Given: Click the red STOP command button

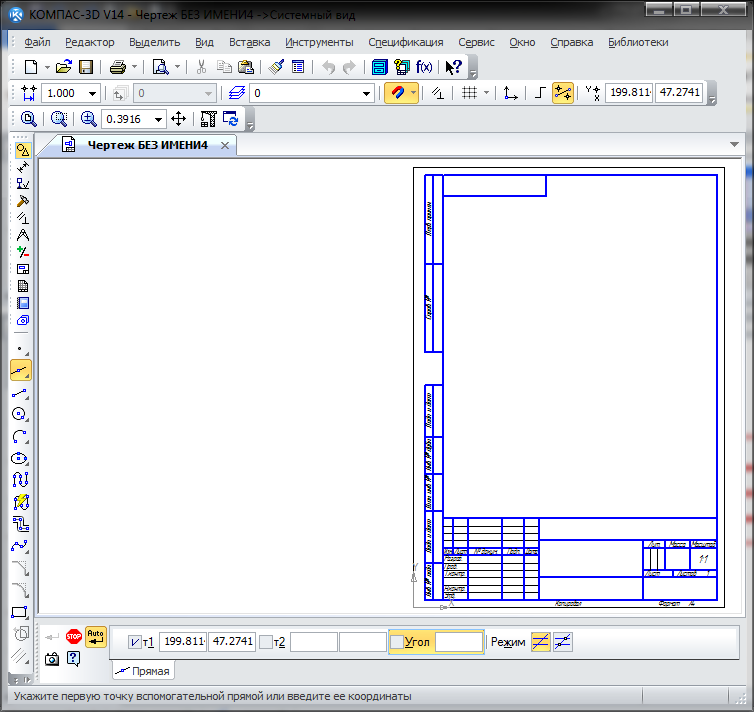Looking at the screenshot, I should pos(74,636).
